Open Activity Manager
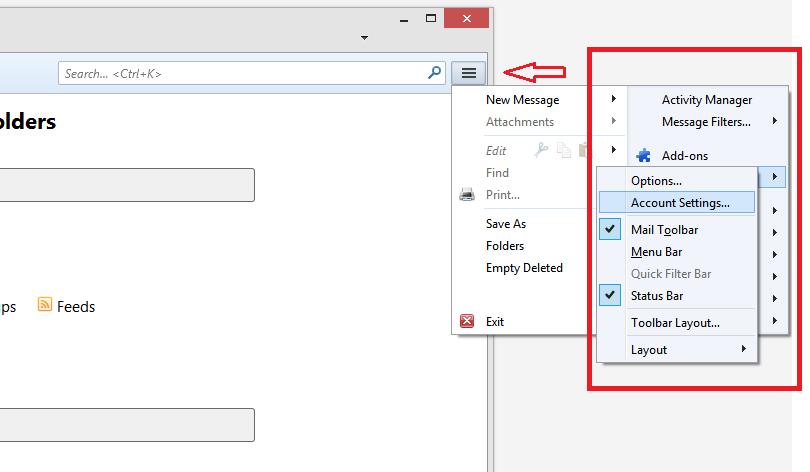The width and height of the screenshot is (810, 472). coord(707,100)
